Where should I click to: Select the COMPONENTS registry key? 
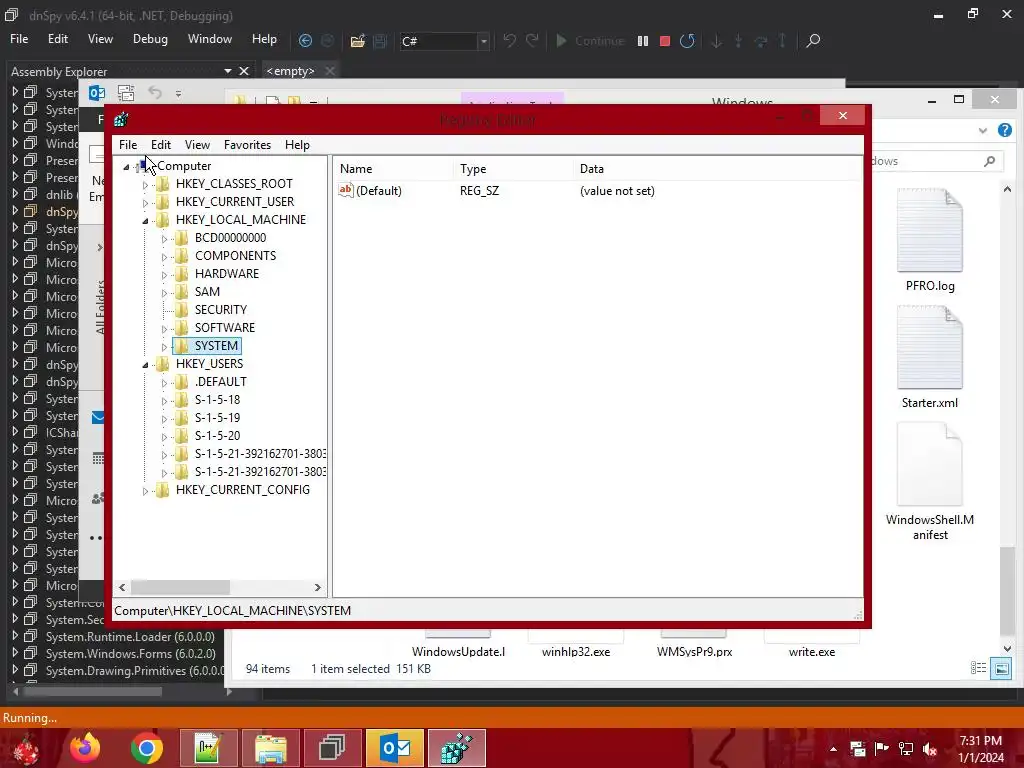click(235, 256)
